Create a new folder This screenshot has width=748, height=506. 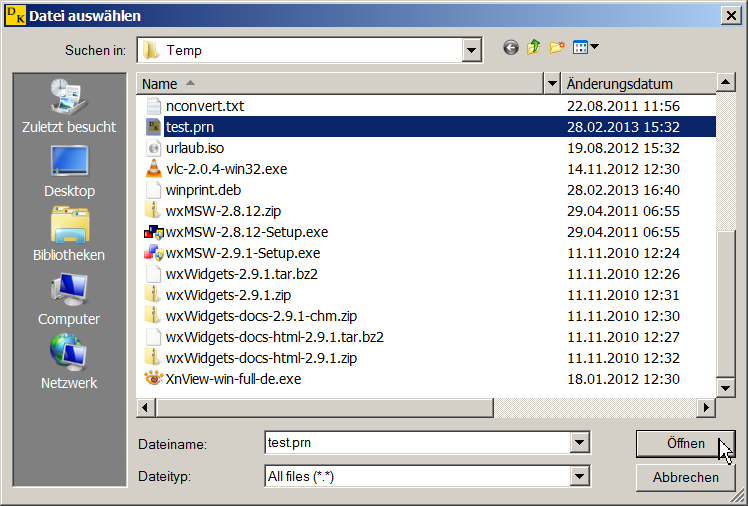coord(557,48)
